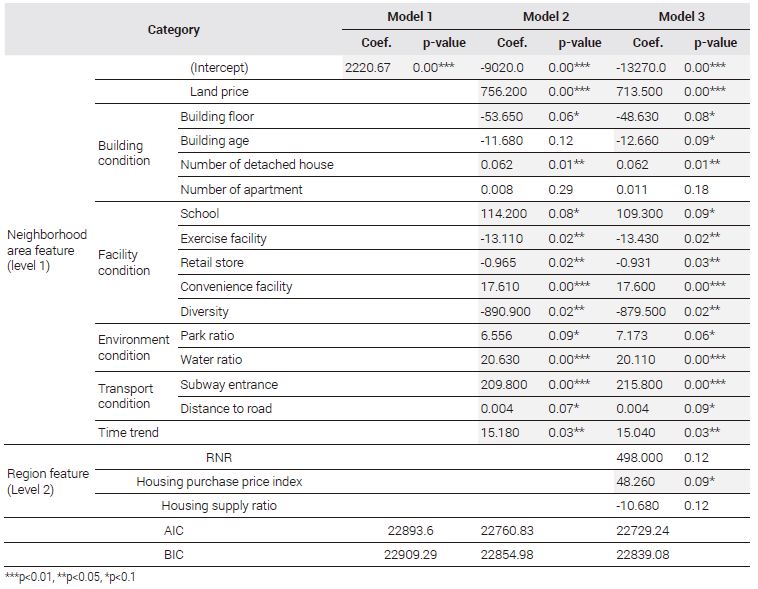The width and height of the screenshot is (758, 589).
Task: Select the Neighborhood area feature level 1 label
Action: click(x=47, y=250)
